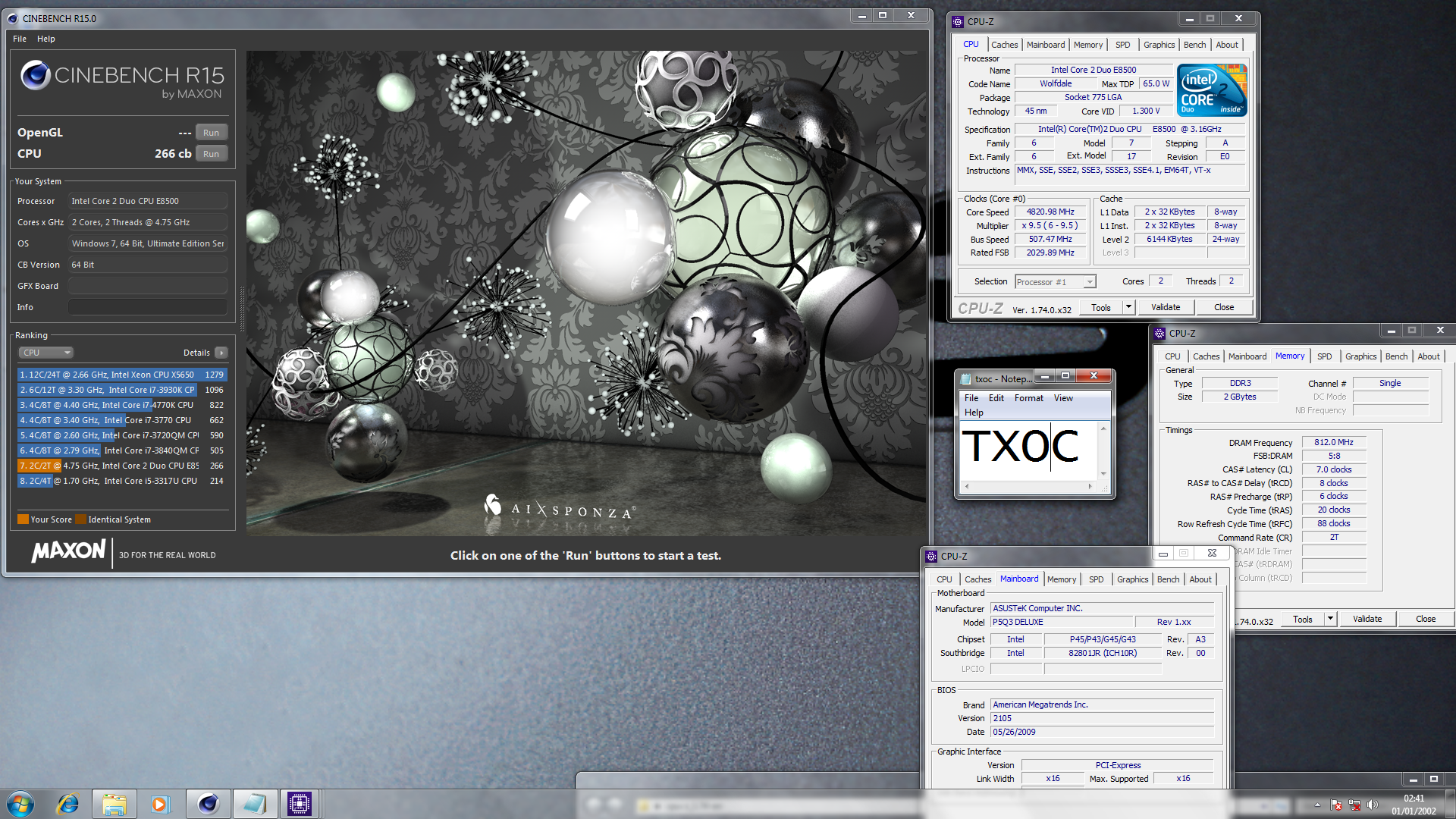Open Tools dropdown arrow in CPU-Z Timings window
This screenshot has height=819, width=1456.
pos(1330,619)
